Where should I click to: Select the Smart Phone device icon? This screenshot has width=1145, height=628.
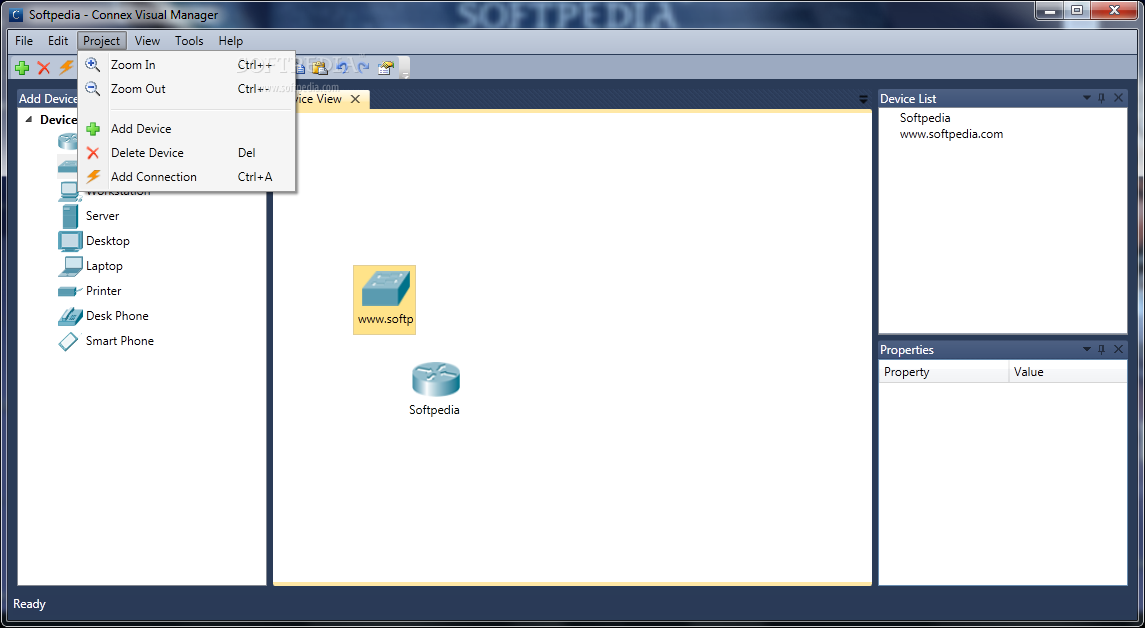coord(69,341)
